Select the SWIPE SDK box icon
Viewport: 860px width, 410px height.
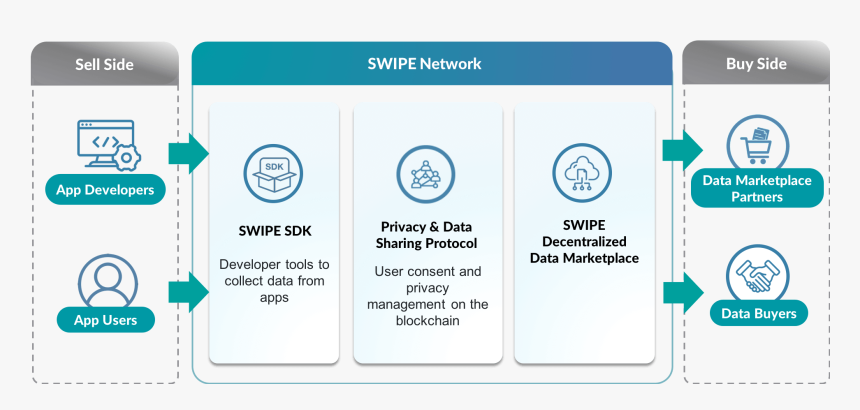pos(273,173)
